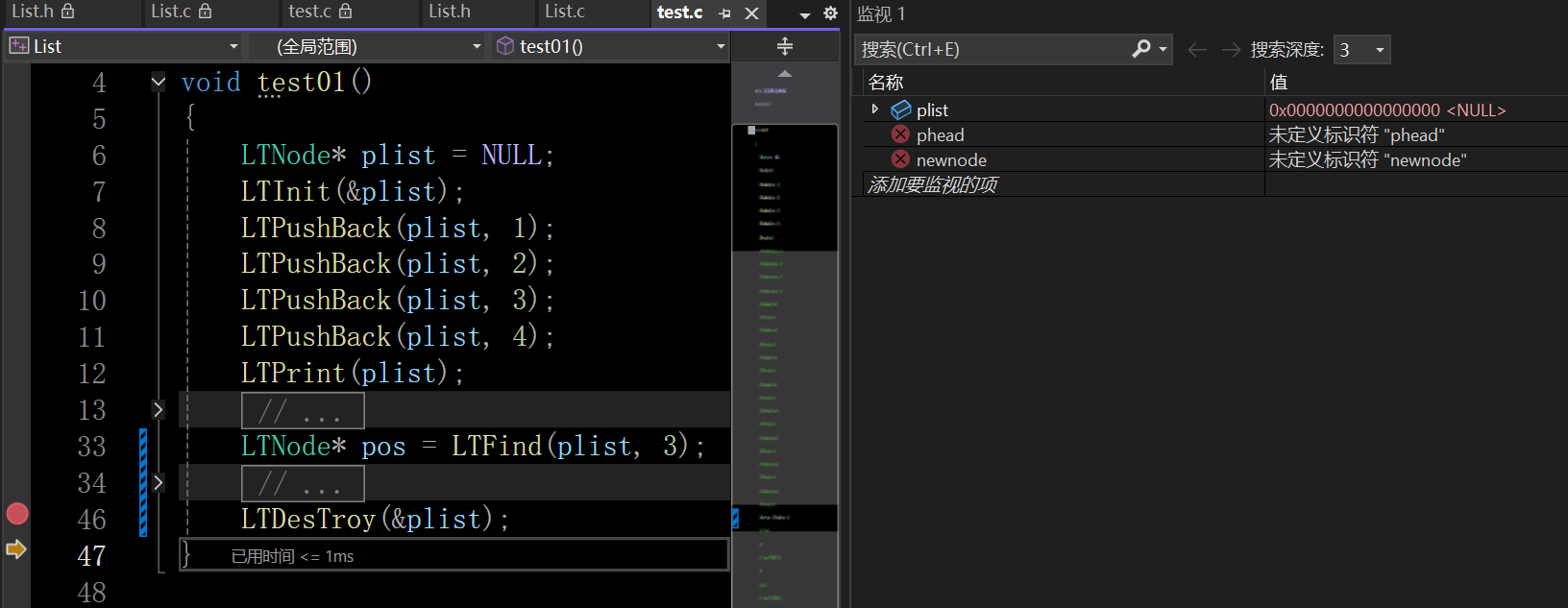Viewport: 1568px width, 608px height.
Task: Click the 值 column header
Action: point(1416,83)
